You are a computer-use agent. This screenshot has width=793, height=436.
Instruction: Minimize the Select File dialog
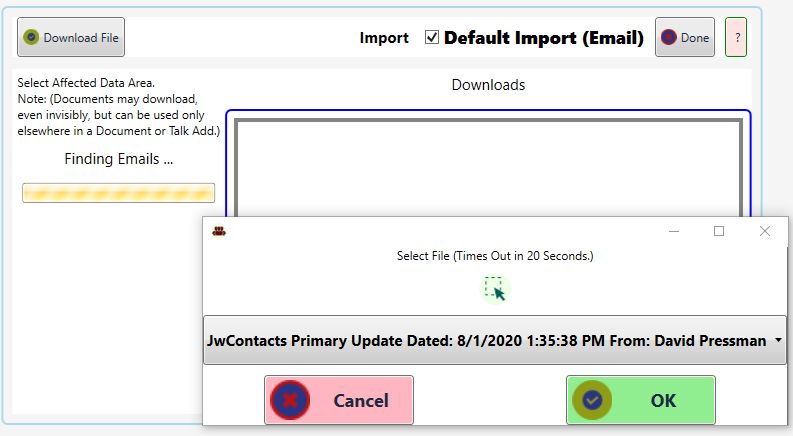674,232
